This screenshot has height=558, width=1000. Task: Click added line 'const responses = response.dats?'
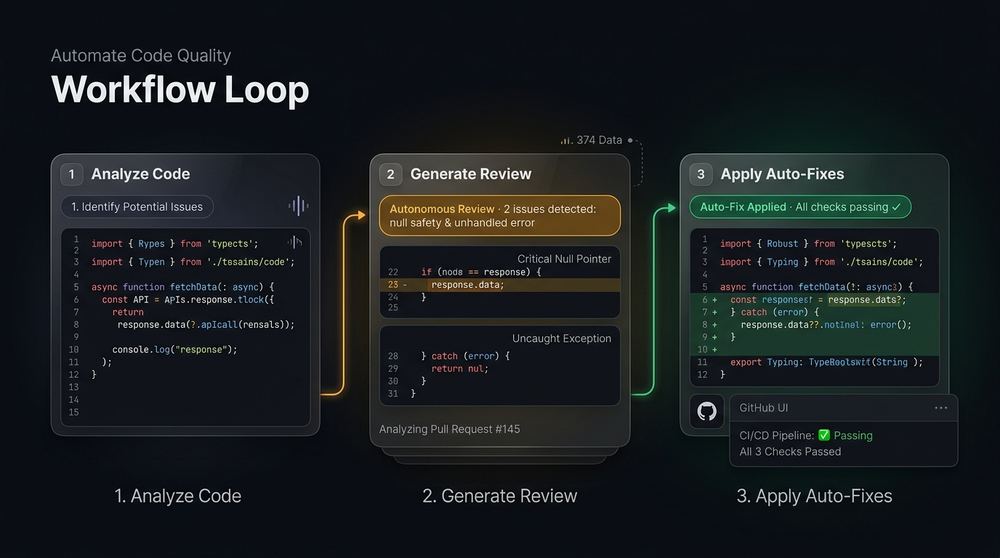tap(818, 300)
